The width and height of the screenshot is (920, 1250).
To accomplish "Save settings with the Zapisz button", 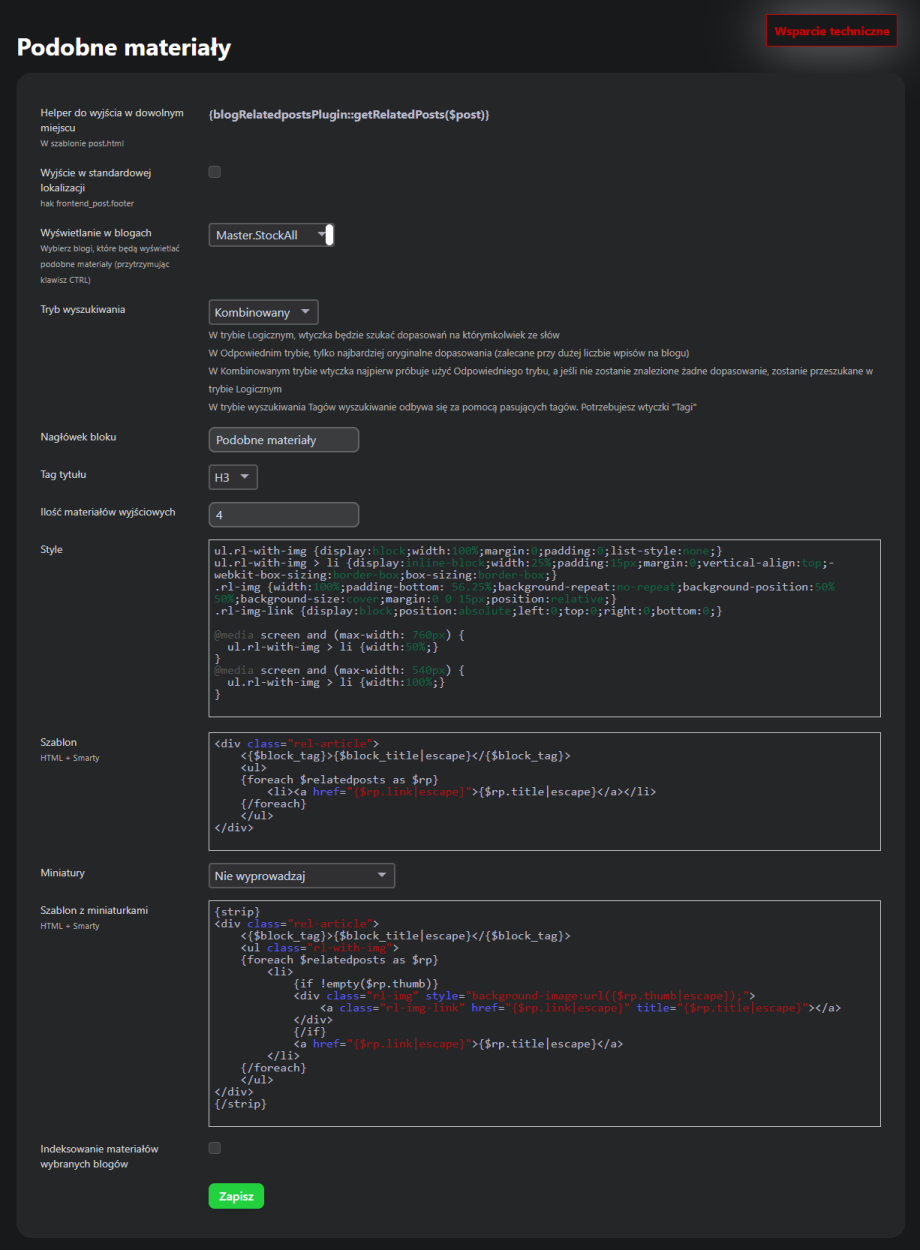I will 236,1197.
